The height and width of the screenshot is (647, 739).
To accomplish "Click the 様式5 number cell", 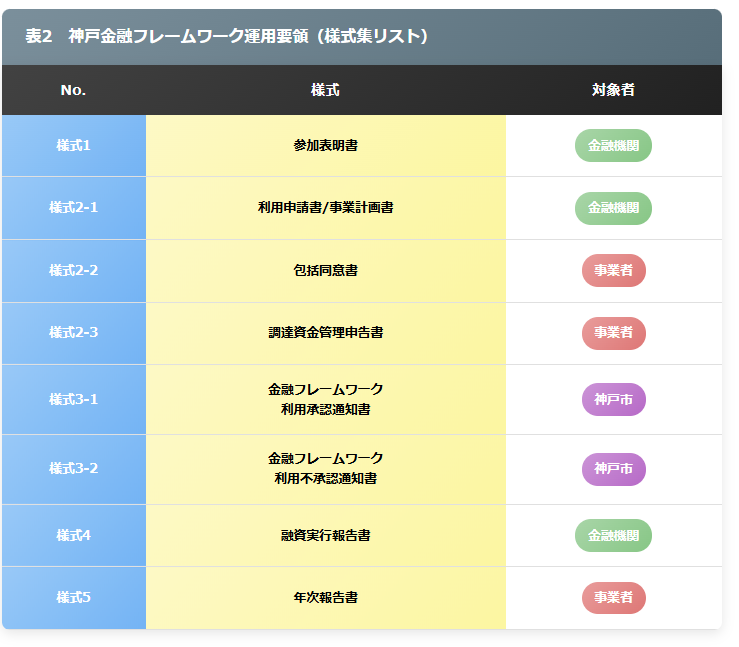I will [x=73, y=598].
